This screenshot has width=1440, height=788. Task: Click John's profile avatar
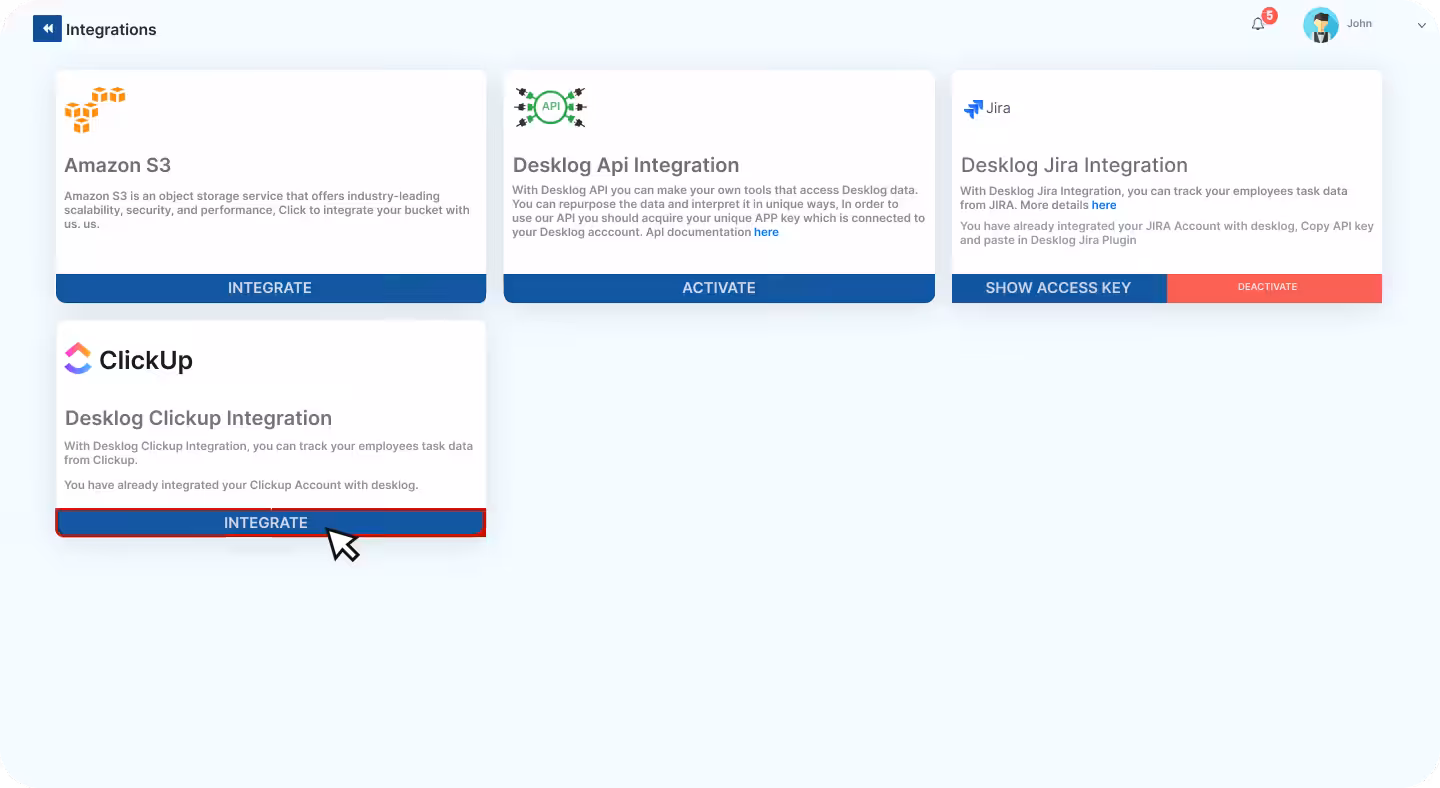(1320, 25)
